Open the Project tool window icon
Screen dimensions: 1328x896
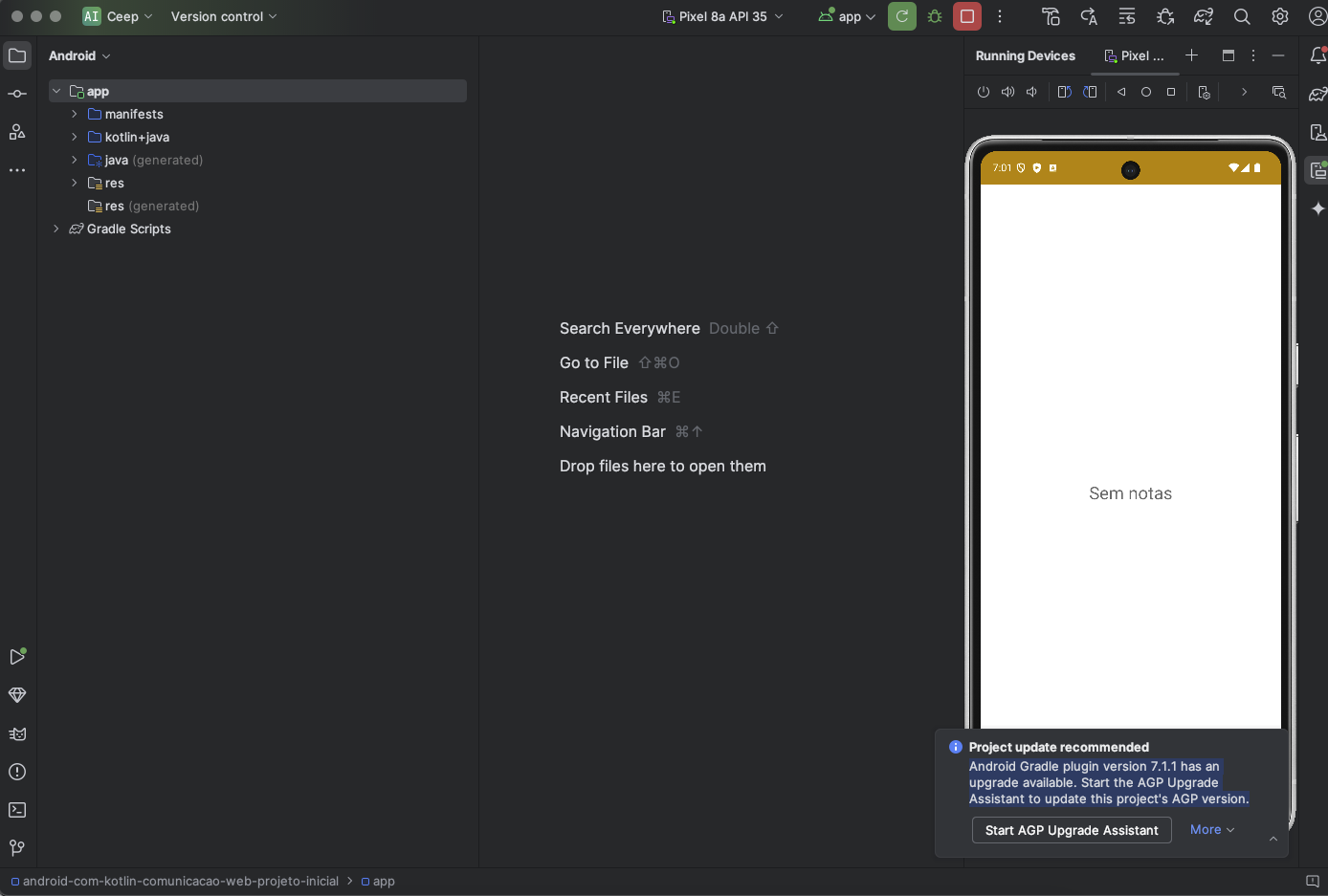pyautogui.click(x=17, y=55)
